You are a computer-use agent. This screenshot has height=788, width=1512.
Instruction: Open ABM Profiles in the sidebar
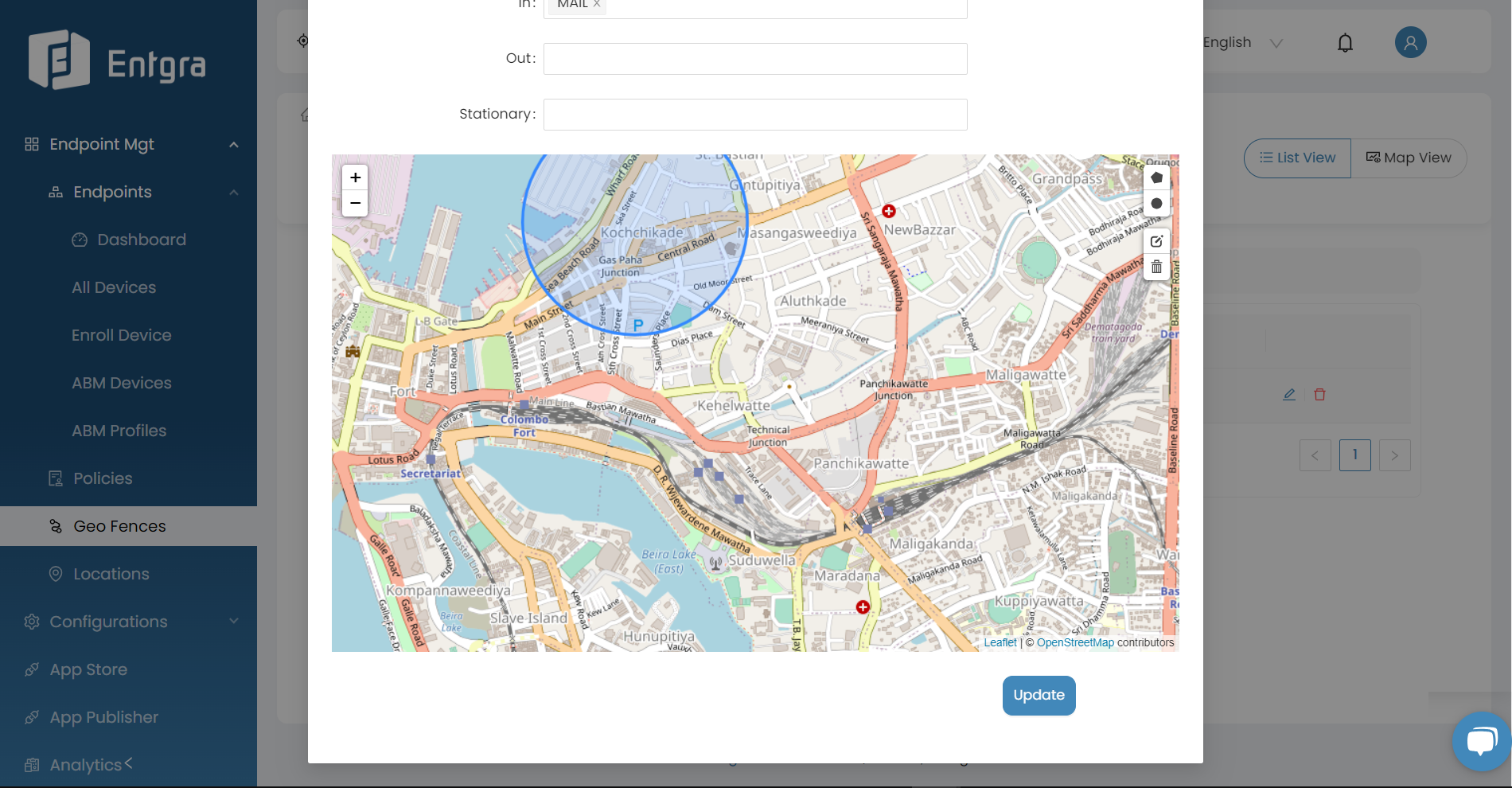click(119, 431)
